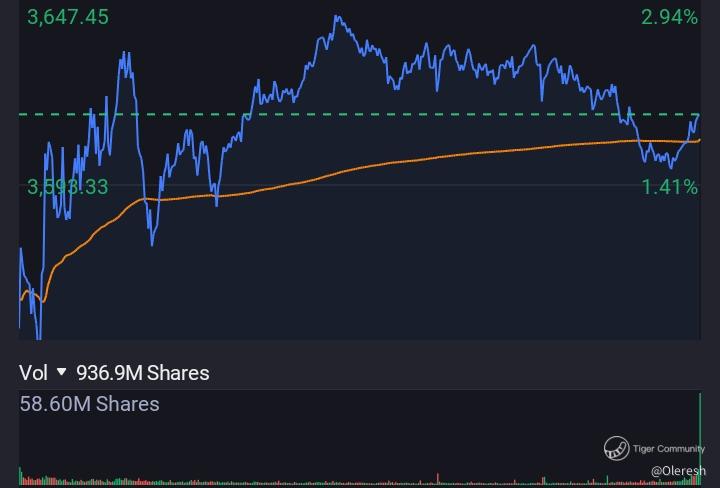Click the 3,593.33 price axis label
The width and height of the screenshot is (720, 488).
point(68,186)
